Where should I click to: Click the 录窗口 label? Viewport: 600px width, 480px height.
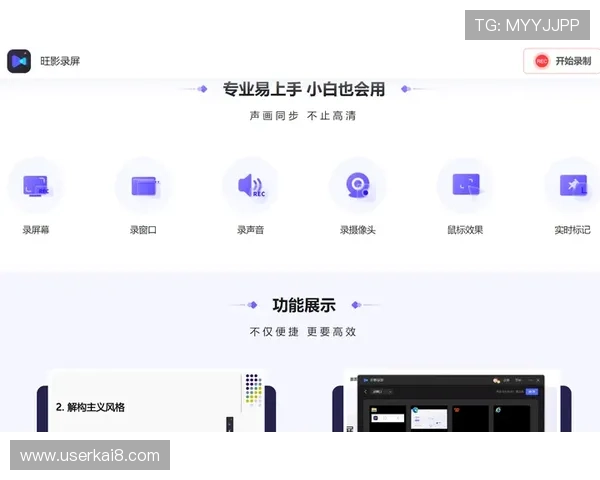tap(143, 230)
